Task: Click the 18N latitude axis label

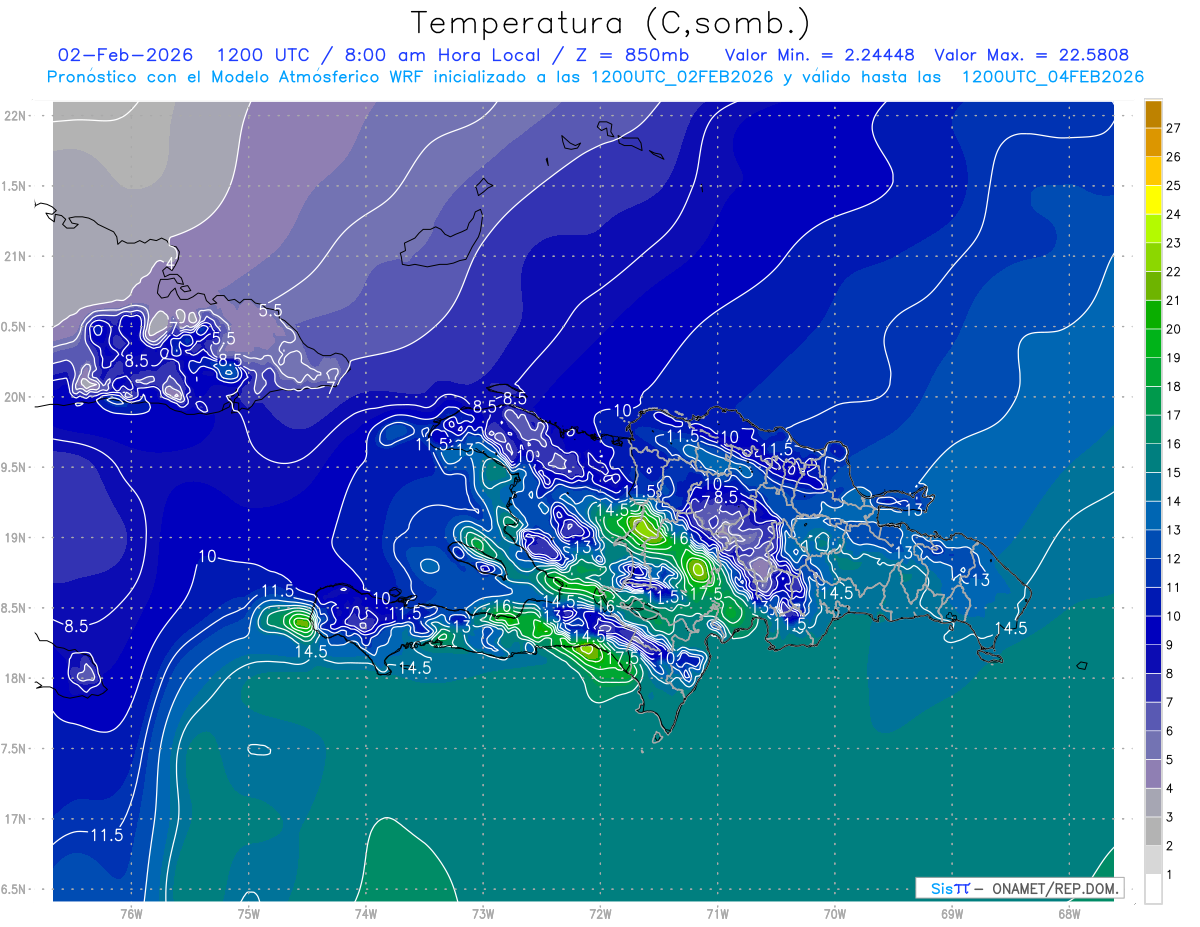Action: tap(16, 678)
